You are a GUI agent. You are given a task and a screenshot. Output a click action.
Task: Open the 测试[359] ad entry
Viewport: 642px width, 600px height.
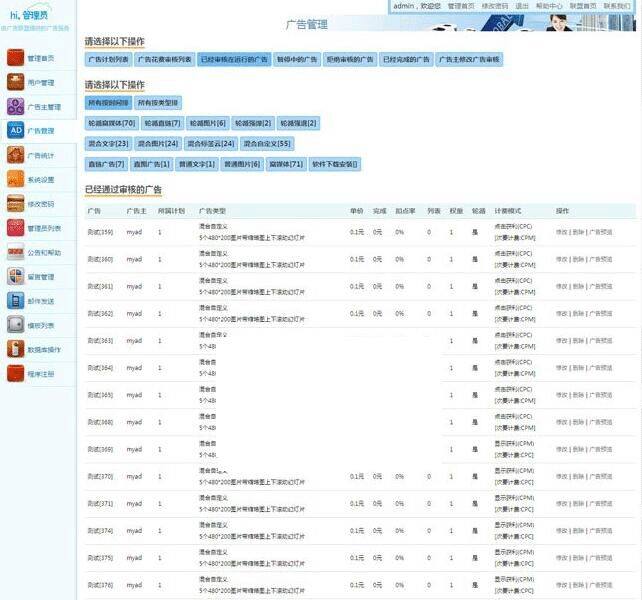(100, 232)
